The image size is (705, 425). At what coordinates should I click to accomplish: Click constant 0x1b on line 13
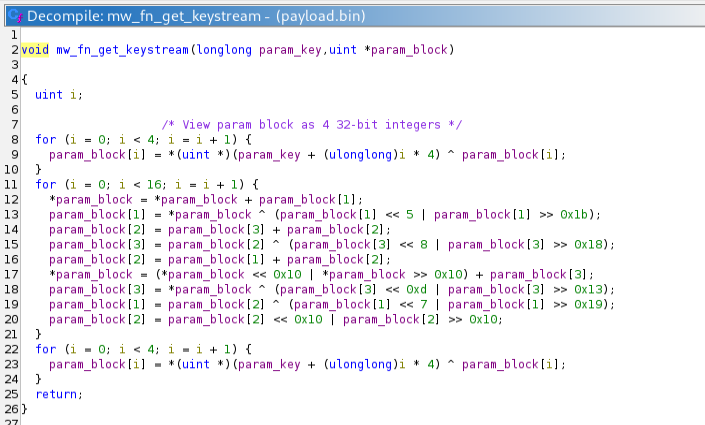click(x=574, y=215)
